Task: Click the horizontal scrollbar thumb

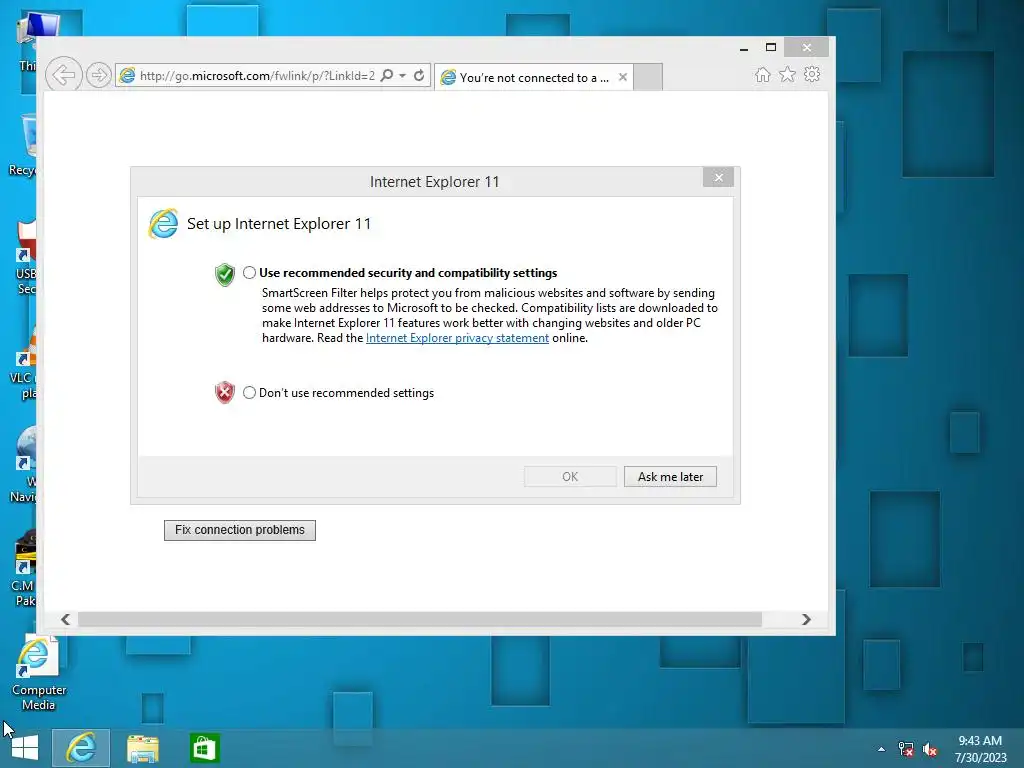Action: [420, 619]
